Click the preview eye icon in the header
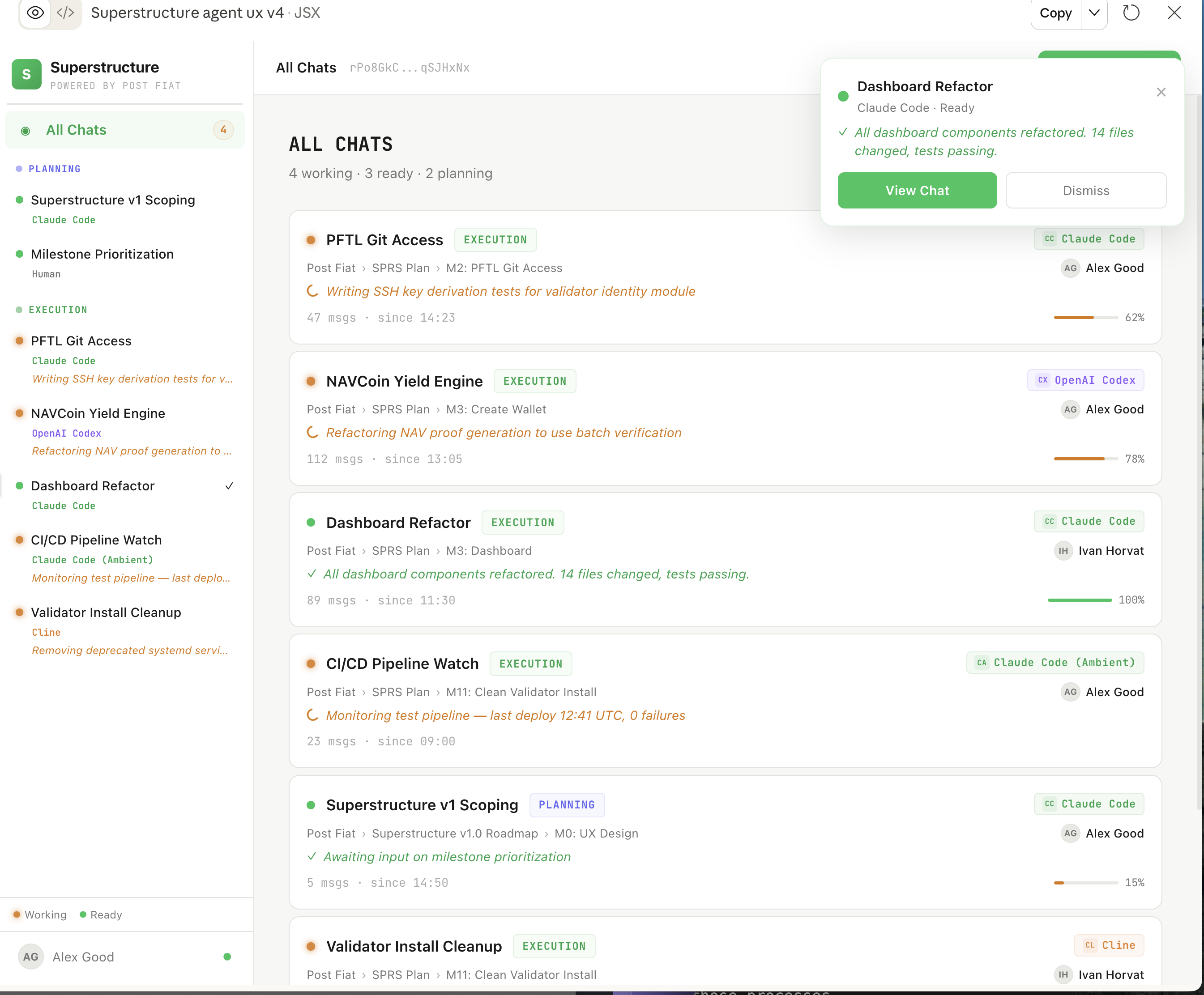Screen dimensions: 1204x995 coord(35,13)
